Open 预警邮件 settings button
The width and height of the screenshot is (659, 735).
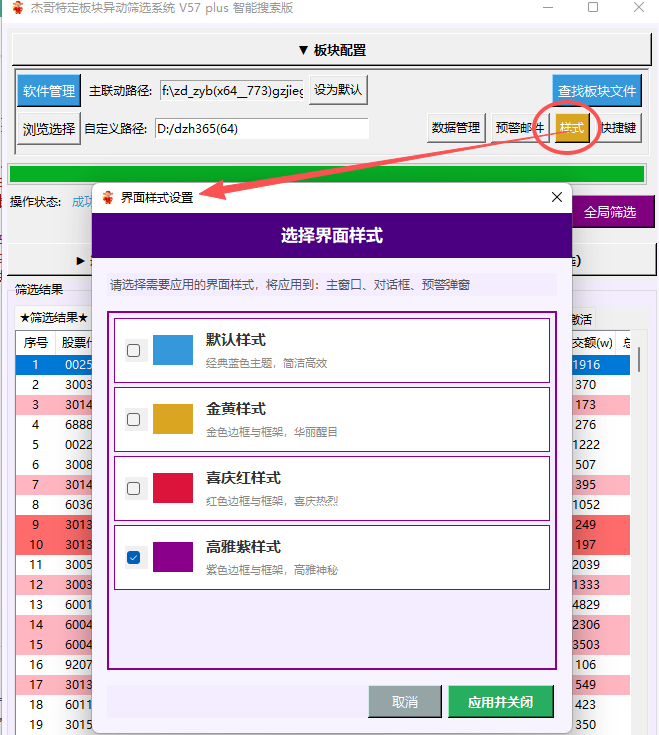(x=520, y=128)
